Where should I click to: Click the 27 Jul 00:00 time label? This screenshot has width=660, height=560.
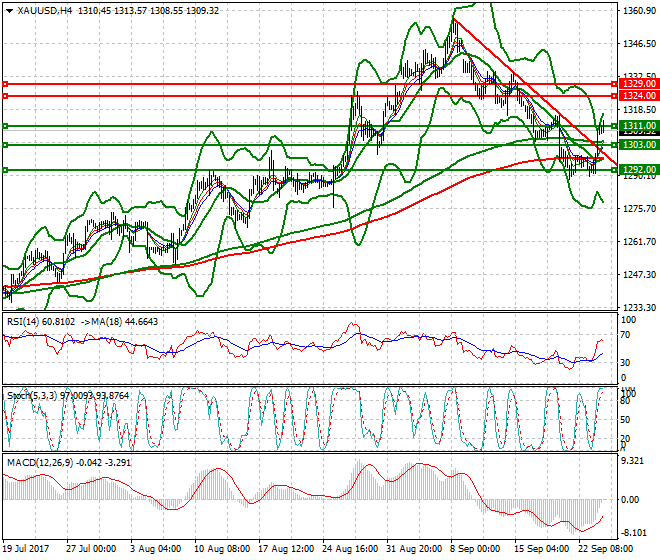[x=91, y=549]
